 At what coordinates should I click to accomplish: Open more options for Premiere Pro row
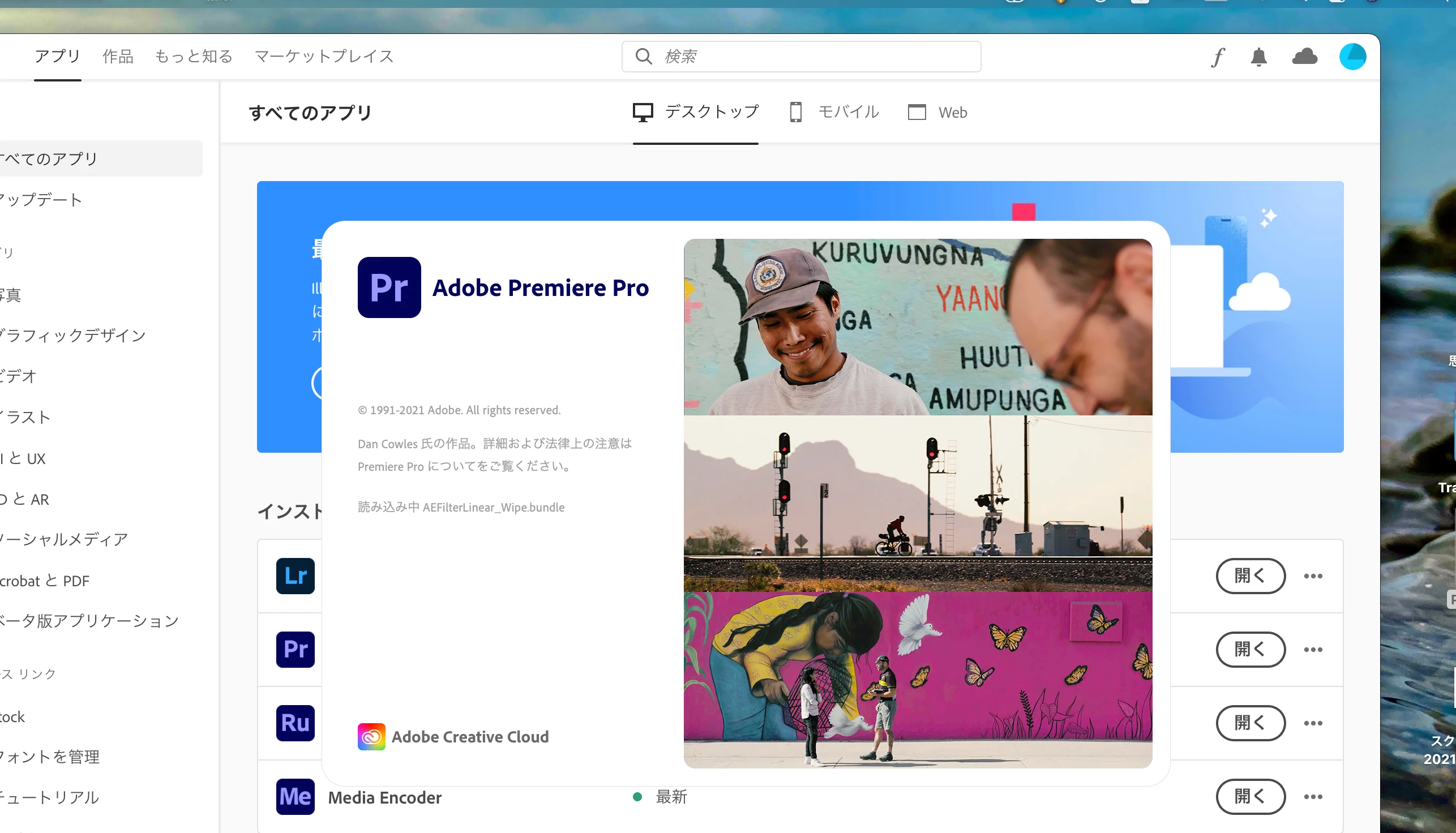pyautogui.click(x=1313, y=649)
